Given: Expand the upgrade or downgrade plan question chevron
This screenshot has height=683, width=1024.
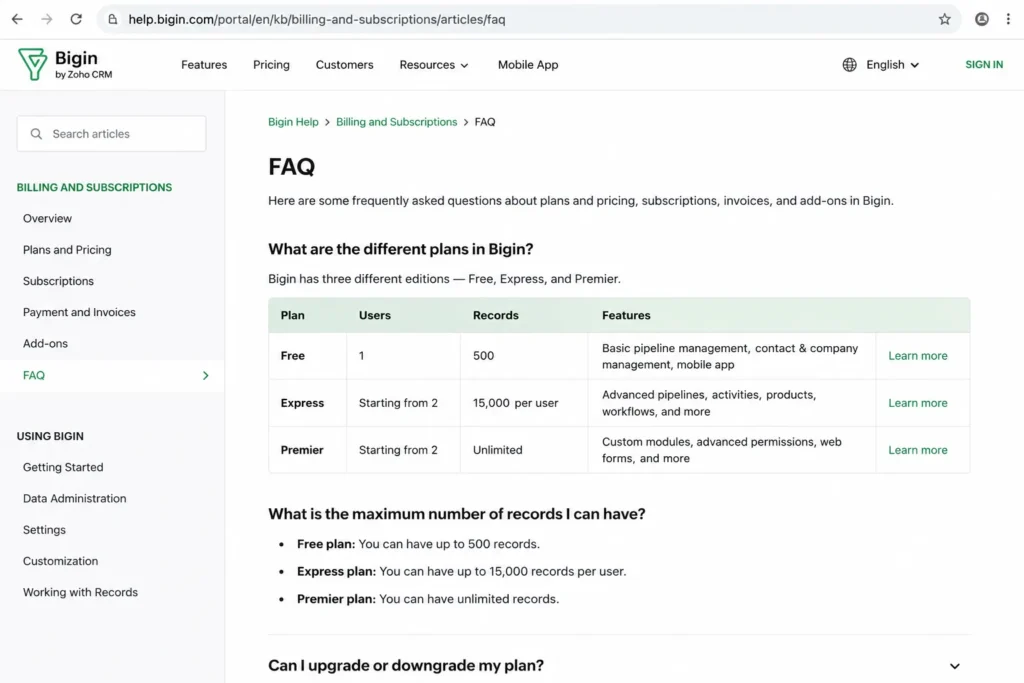Looking at the screenshot, I should pyautogui.click(x=954, y=666).
